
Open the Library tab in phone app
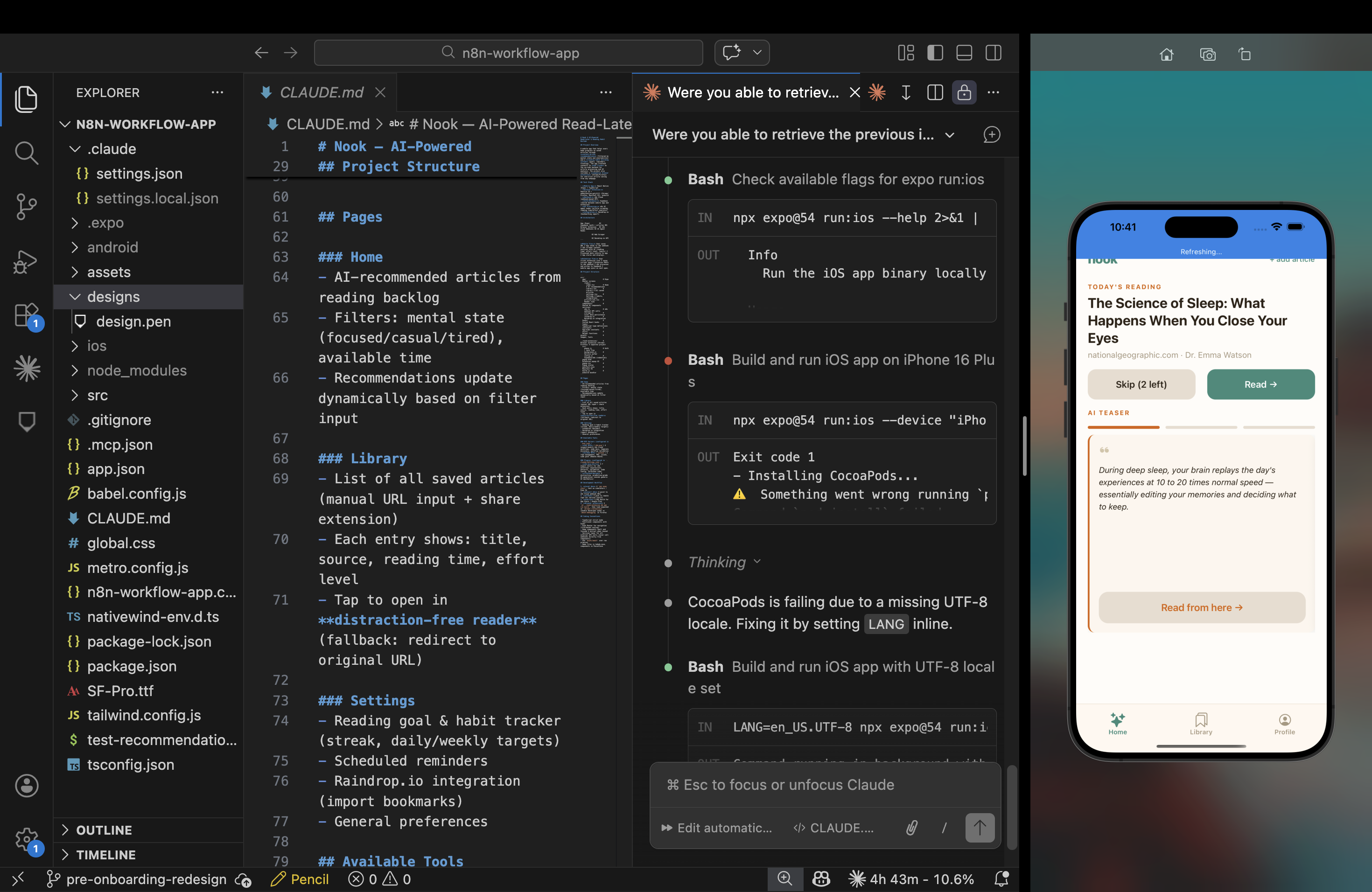pyautogui.click(x=1201, y=724)
